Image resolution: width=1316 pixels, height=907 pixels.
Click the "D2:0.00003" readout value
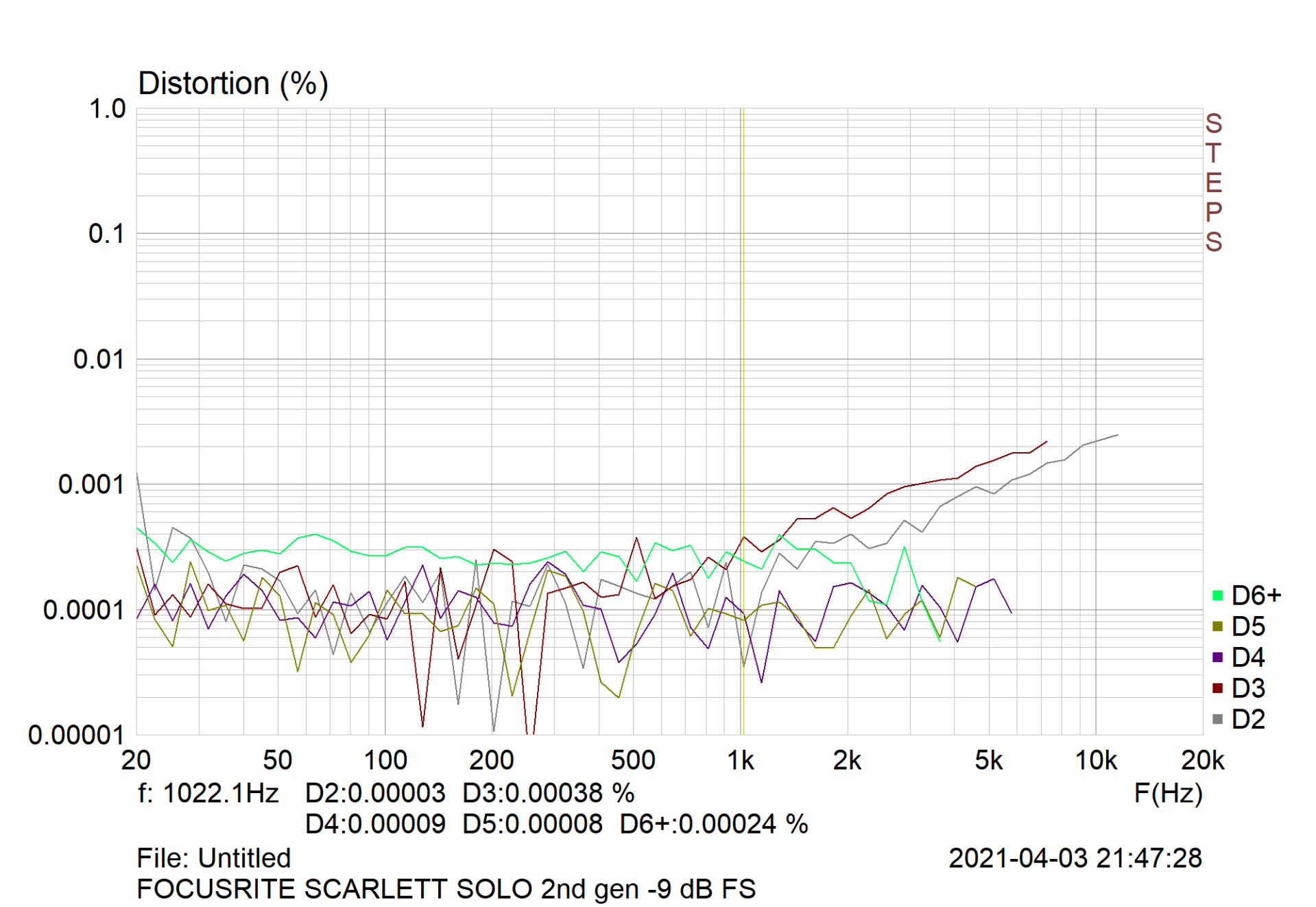(375, 793)
